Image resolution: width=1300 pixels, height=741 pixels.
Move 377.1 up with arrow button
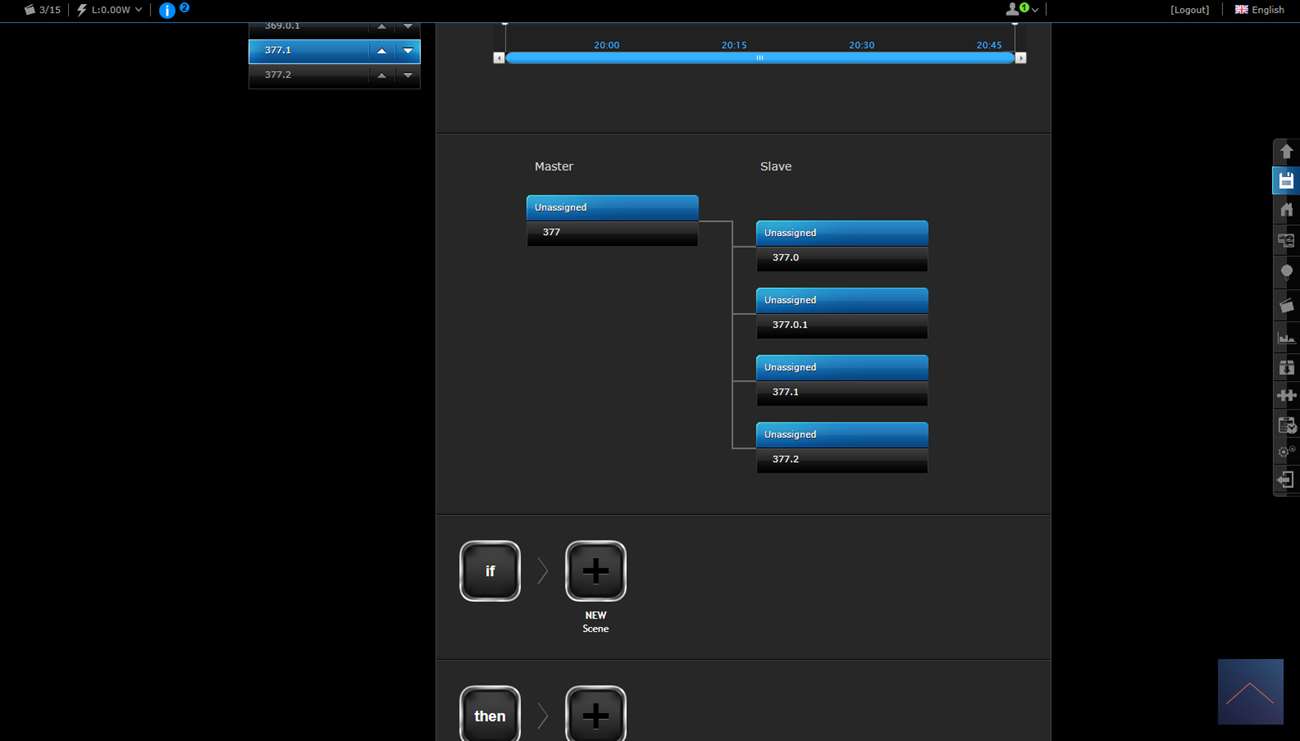click(x=381, y=51)
